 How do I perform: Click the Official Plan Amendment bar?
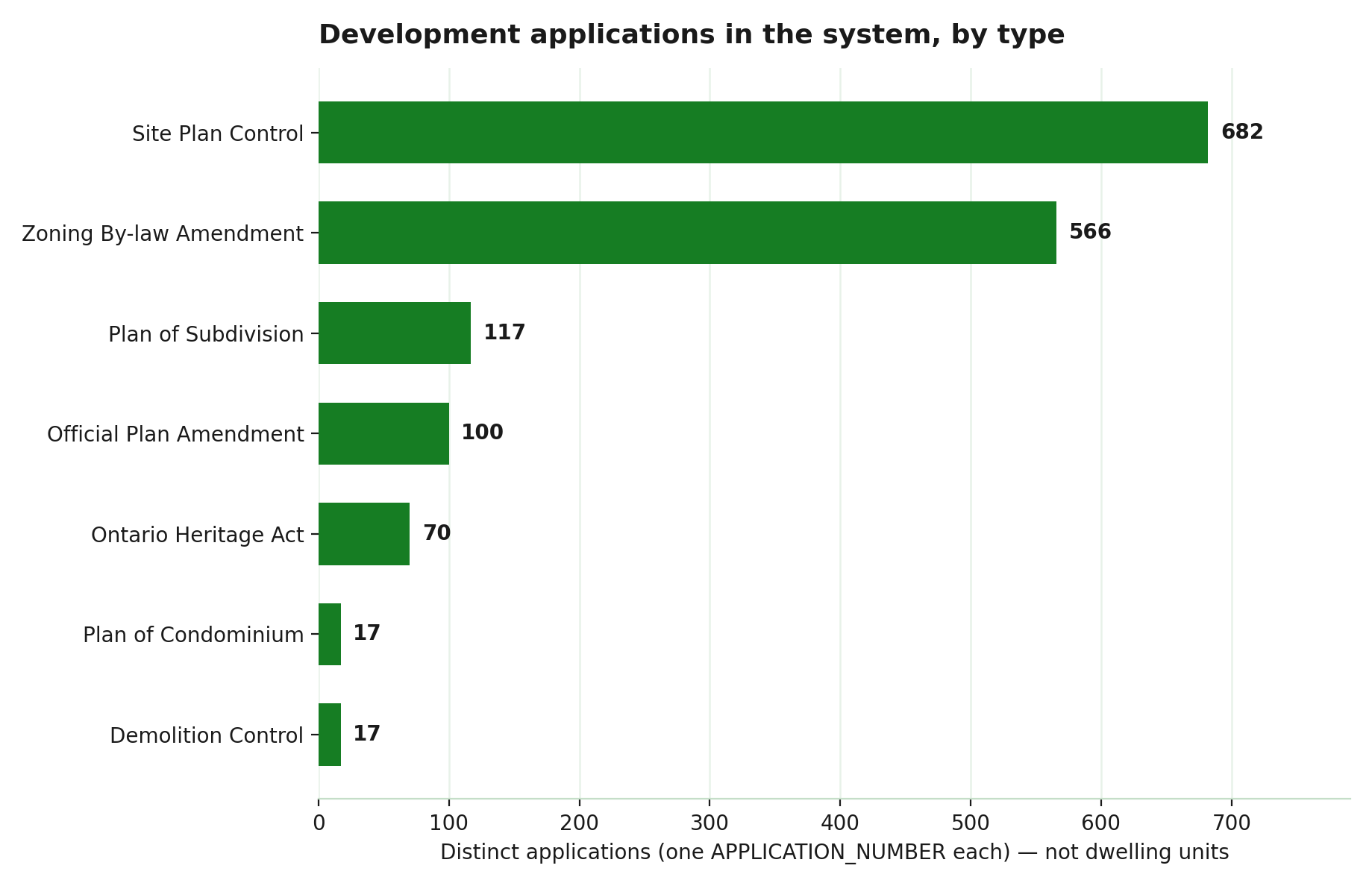pos(383,433)
